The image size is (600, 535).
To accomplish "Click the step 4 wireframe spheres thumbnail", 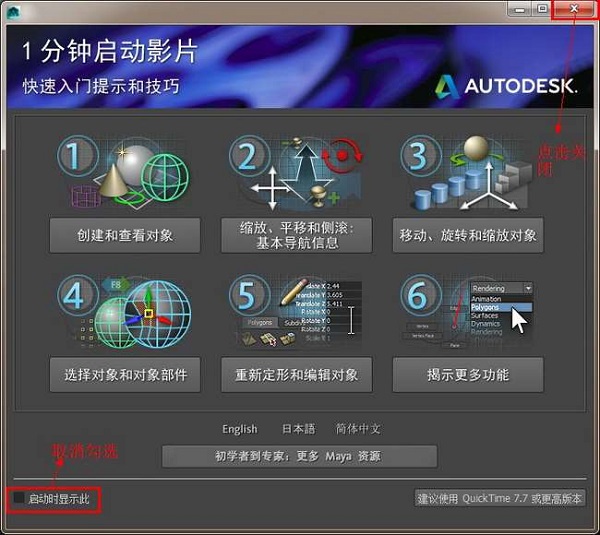I will tap(123, 311).
